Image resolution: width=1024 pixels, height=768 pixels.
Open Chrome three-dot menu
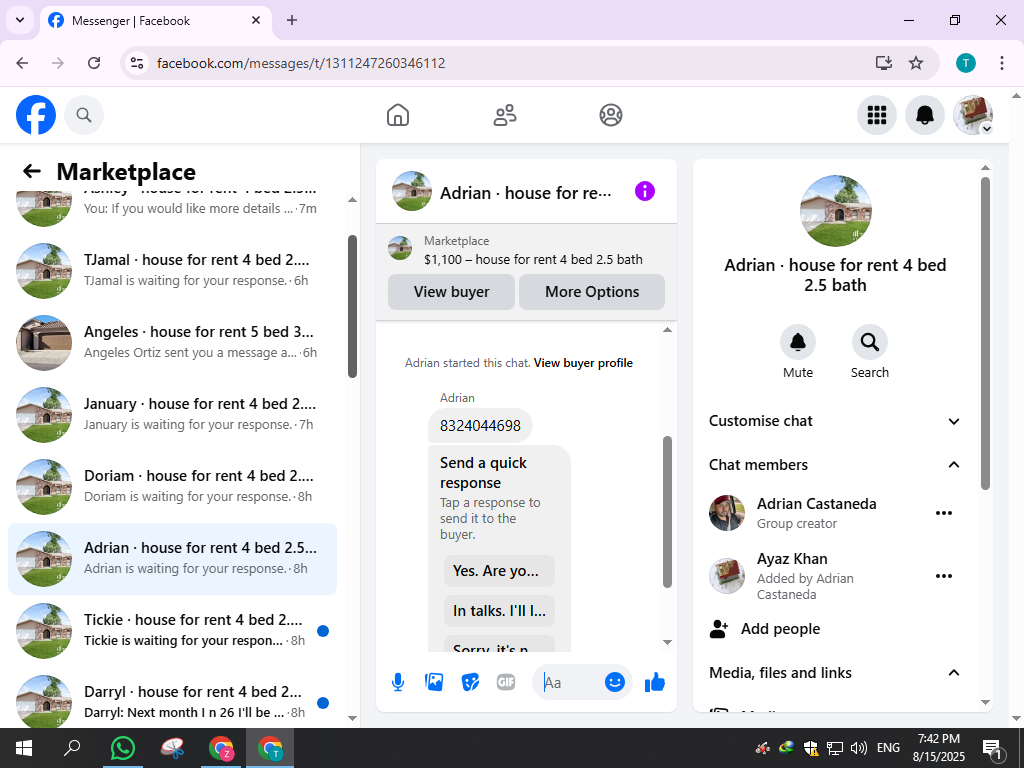coord(1002,63)
